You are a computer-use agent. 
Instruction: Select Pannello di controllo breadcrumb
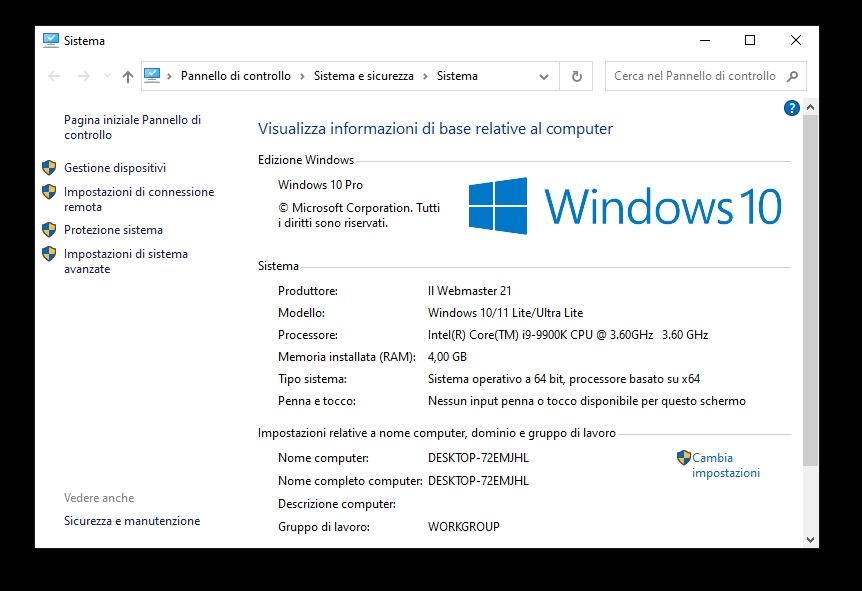236,76
